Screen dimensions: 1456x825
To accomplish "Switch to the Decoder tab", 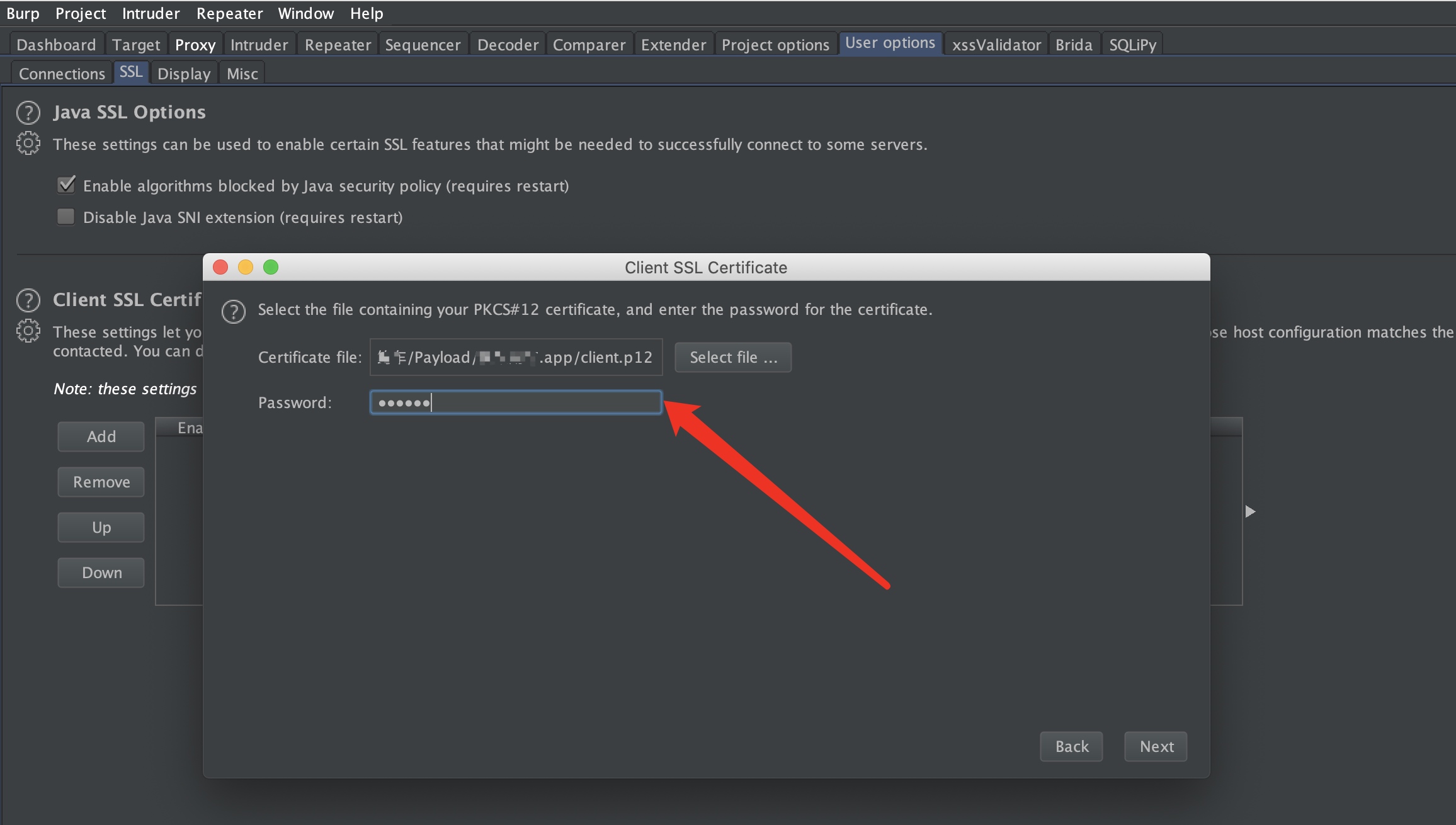I will click(x=508, y=45).
